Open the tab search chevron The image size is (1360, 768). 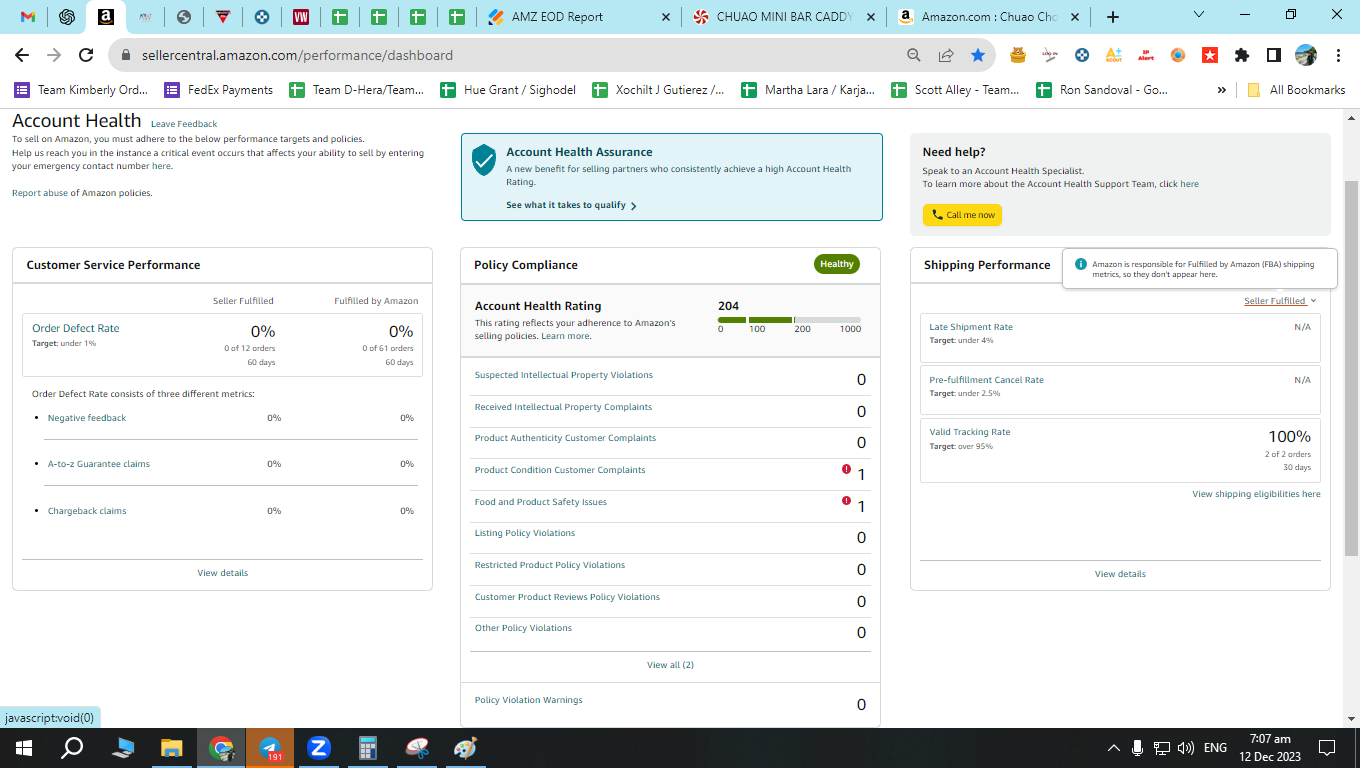[1200, 15]
